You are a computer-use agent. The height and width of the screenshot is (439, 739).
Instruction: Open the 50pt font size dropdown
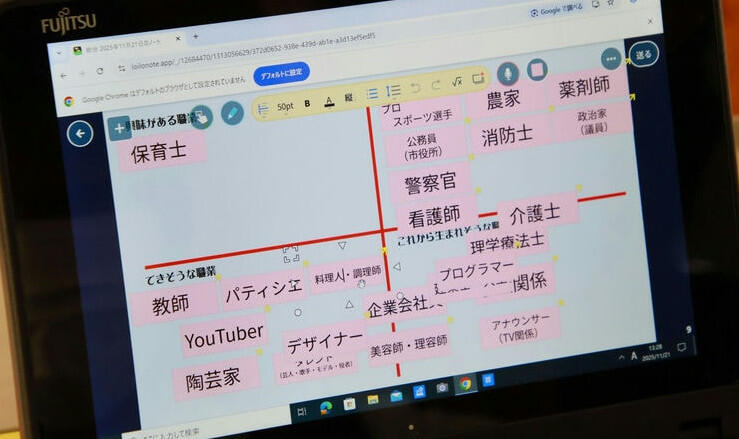pyautogui.click(x=285, y=106)
